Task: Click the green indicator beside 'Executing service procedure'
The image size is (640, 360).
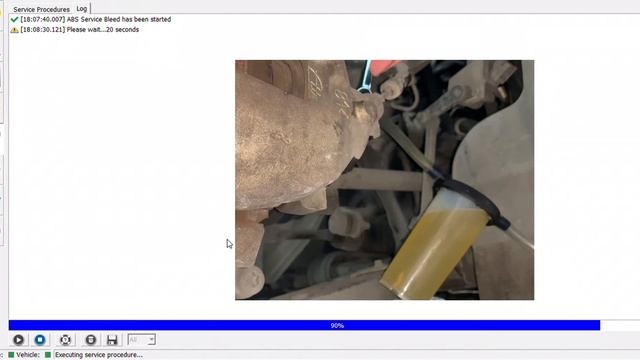Action: (48, 355)
